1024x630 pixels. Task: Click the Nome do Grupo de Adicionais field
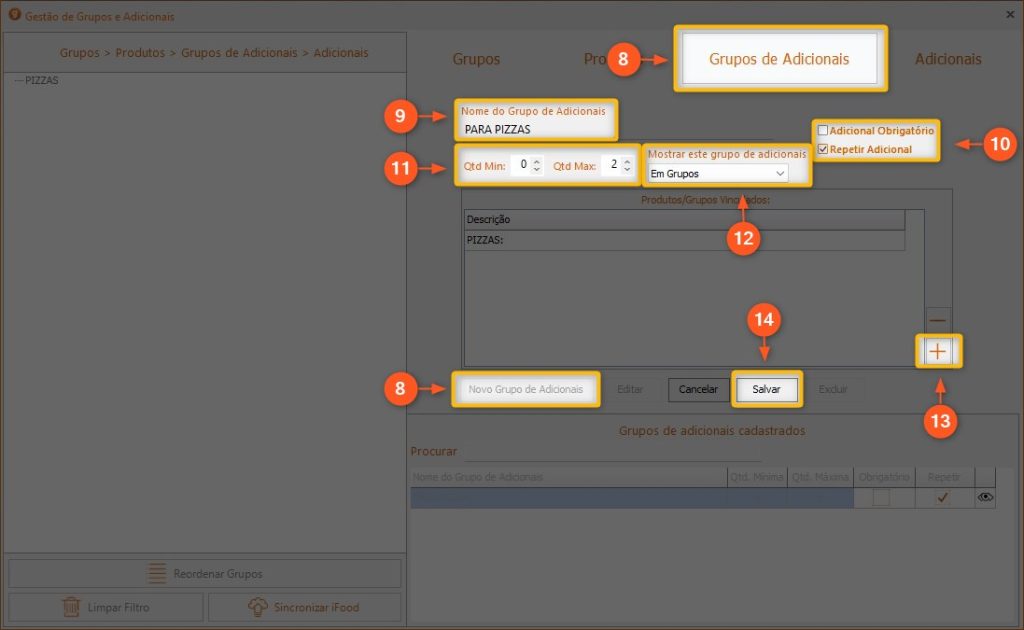tap(538, 129)
